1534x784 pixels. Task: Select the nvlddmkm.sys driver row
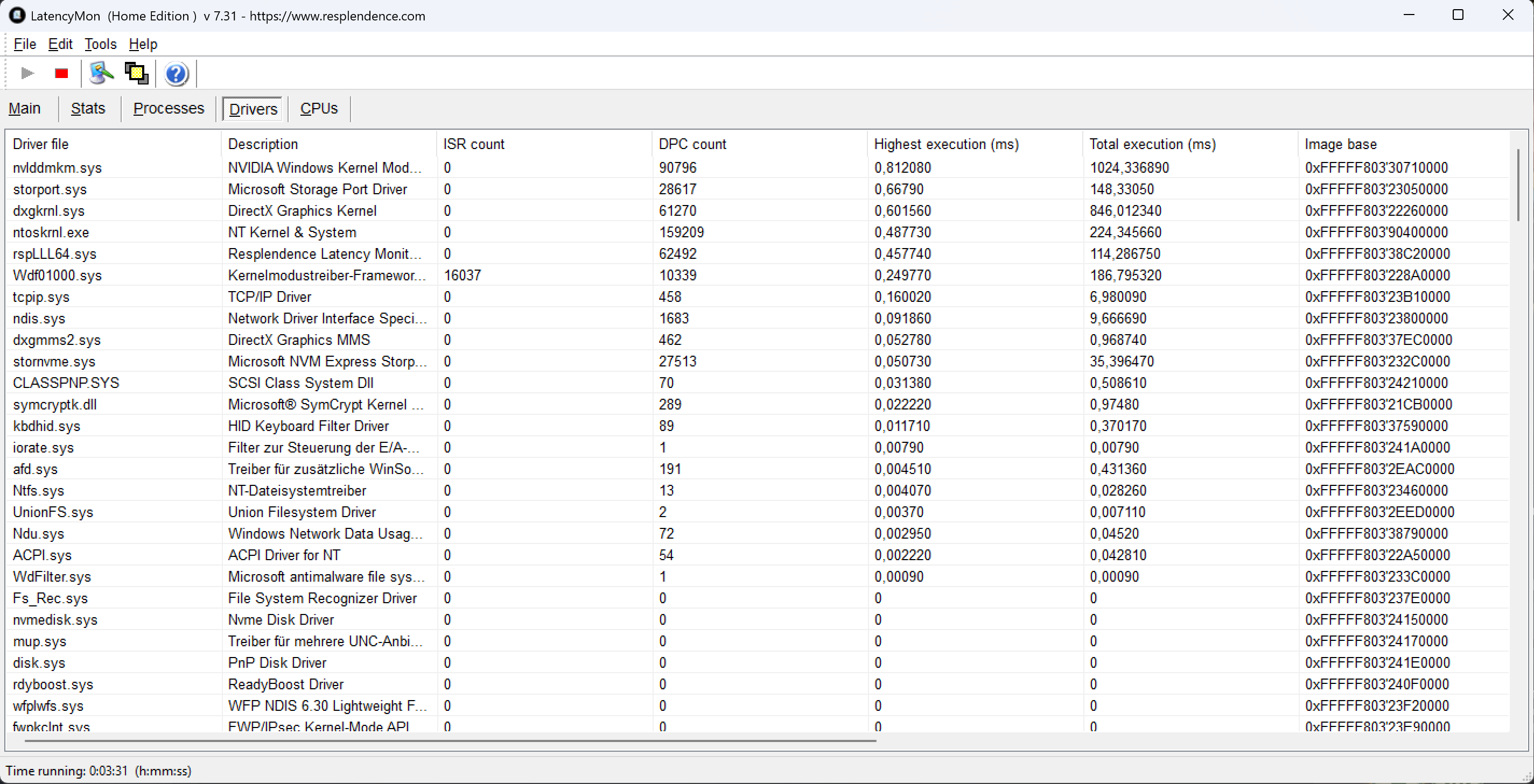click(57, 168)
